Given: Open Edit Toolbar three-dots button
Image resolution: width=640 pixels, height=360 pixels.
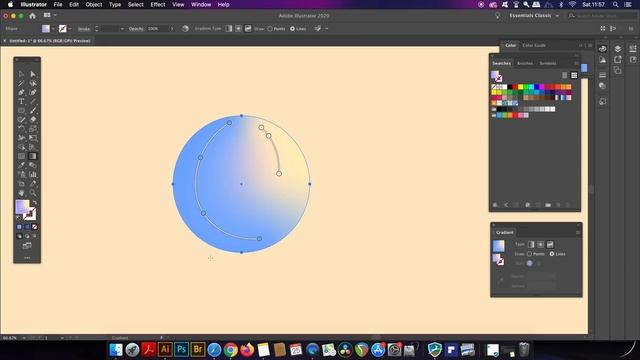Looking at the screenshot, I should 27,258.
